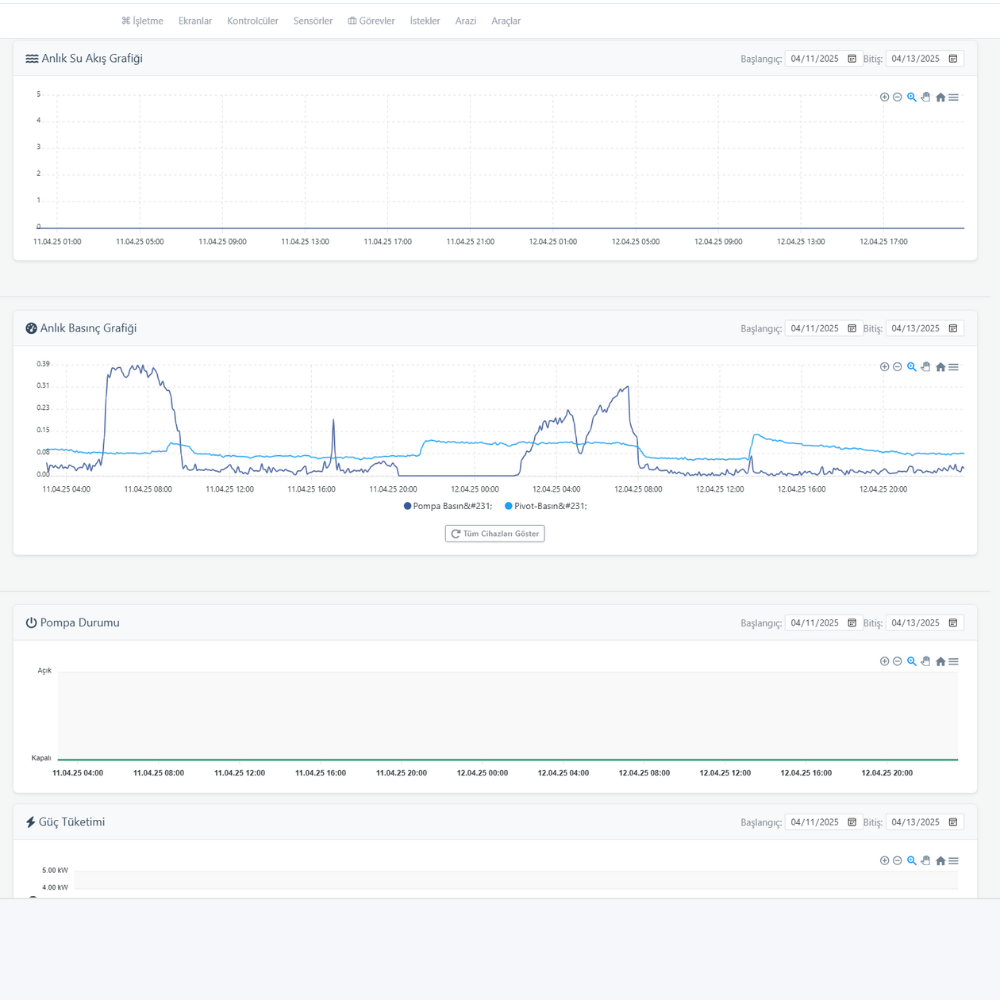Open the hamburger menu of water flow chart

click(x=954, y=97)
